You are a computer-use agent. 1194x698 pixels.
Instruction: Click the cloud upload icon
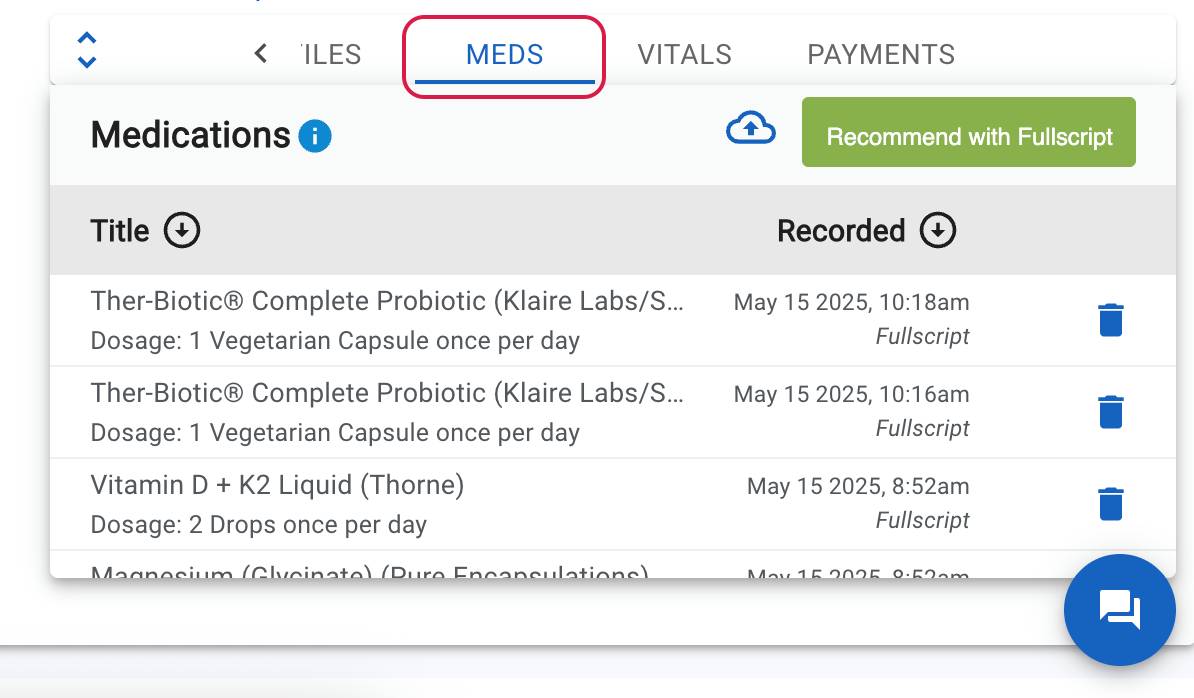[750, 129]
